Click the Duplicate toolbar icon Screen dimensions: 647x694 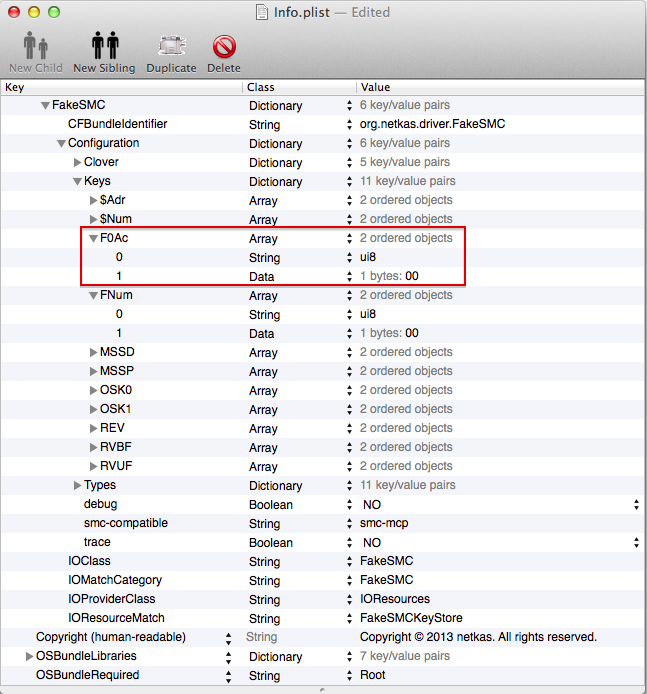171,47
